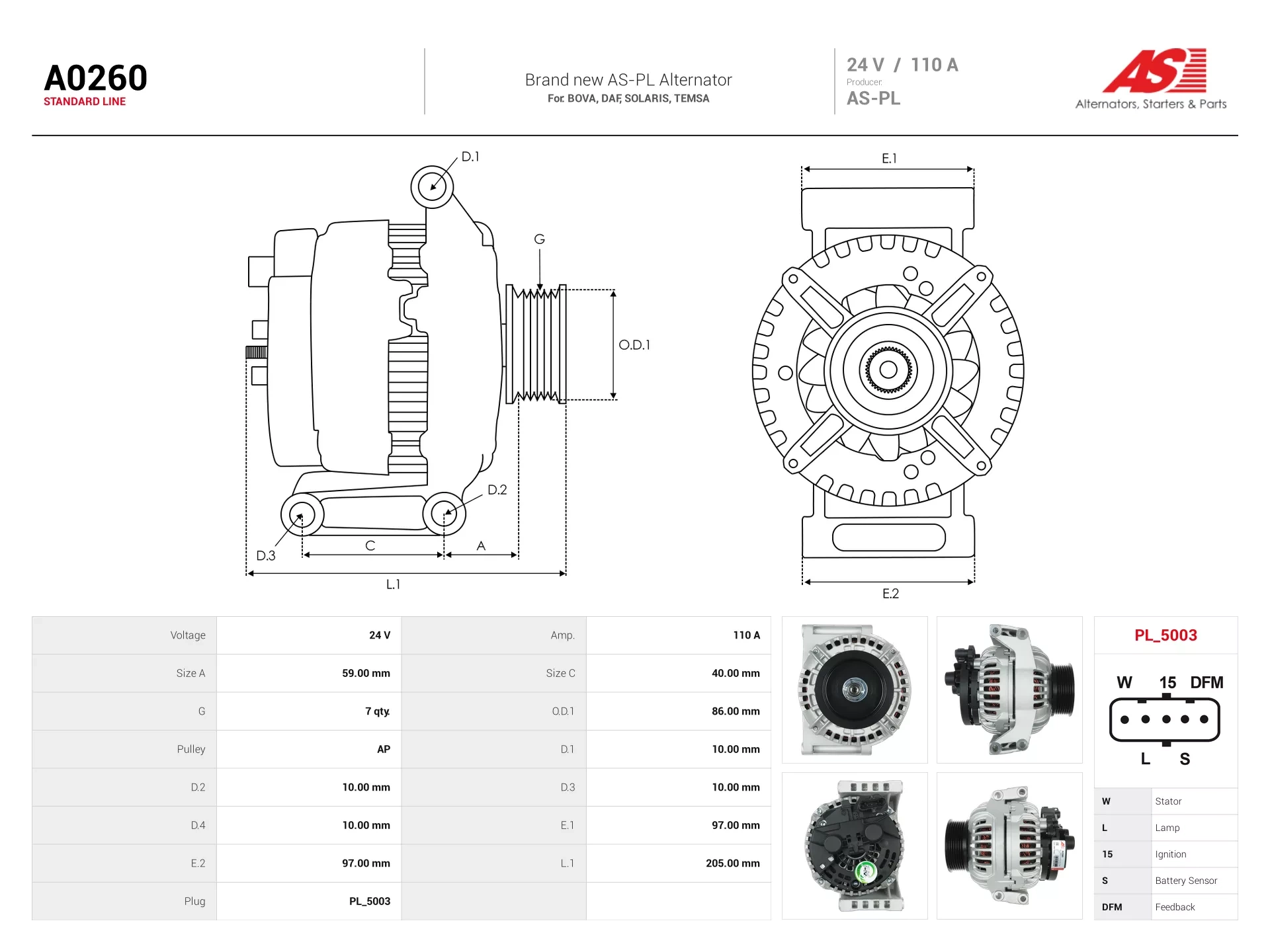
Task: Click the L.1 length dimension label
Action: [x=394, y=584]
